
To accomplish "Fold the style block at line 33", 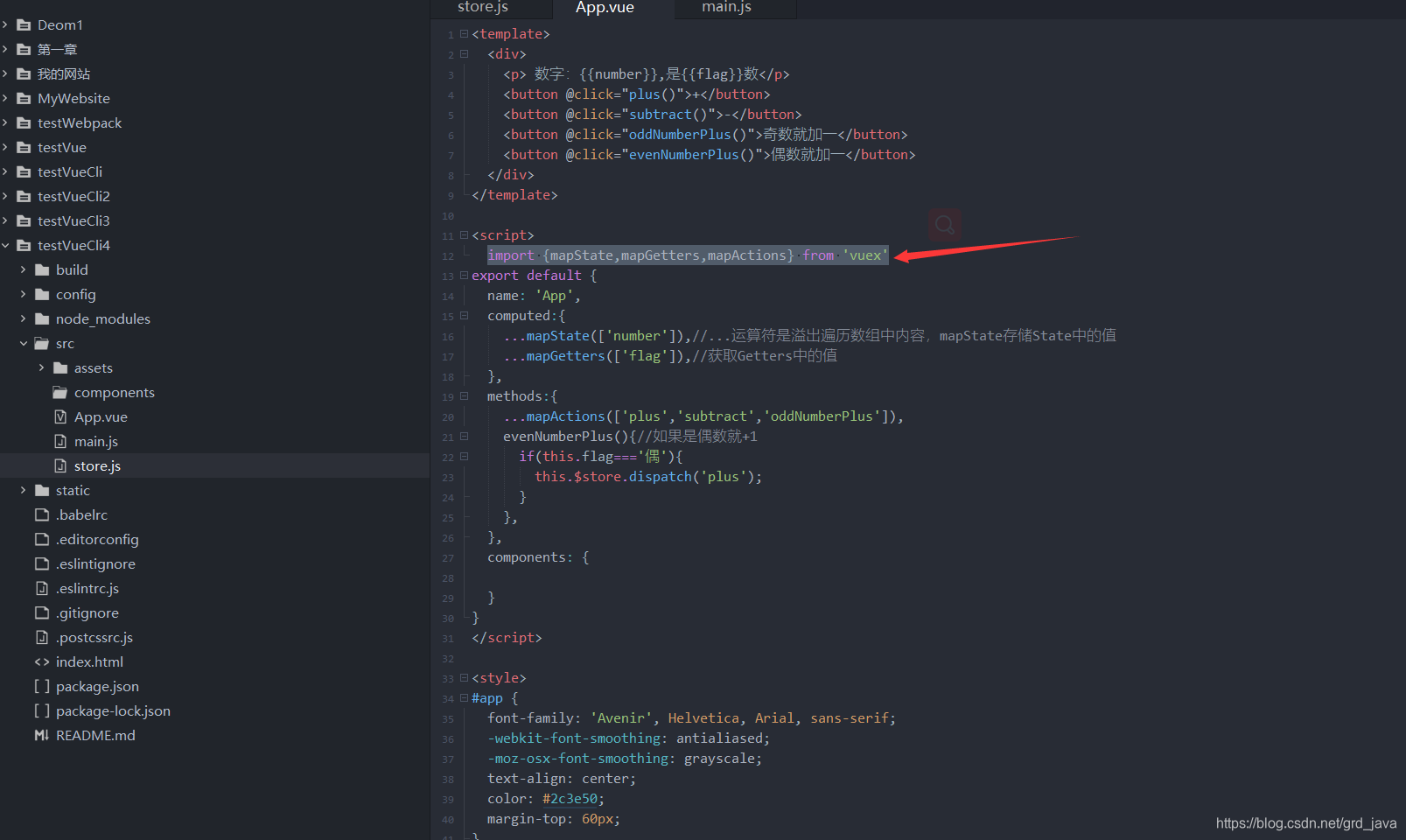I will click(x=465, y=678).
